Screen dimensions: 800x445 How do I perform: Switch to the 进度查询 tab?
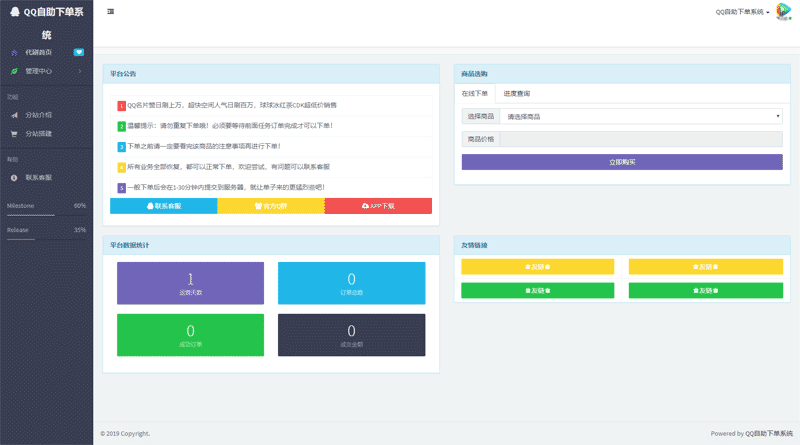(x=517, y=93)
